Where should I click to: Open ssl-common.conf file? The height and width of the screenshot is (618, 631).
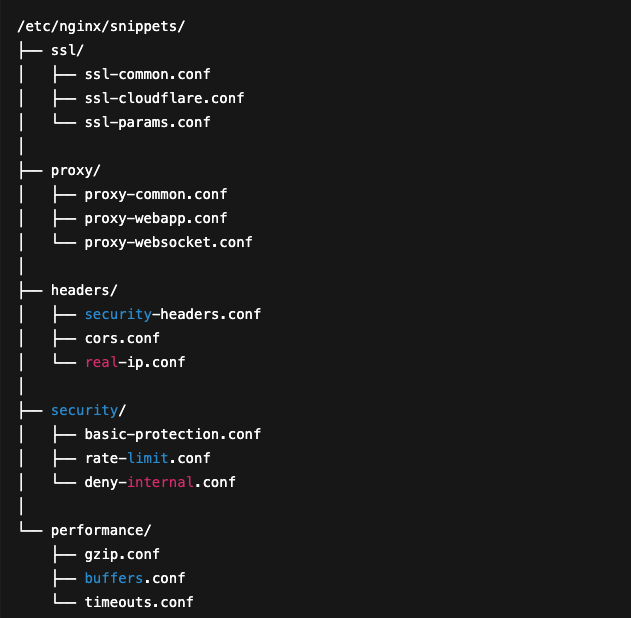click(147, 74)
